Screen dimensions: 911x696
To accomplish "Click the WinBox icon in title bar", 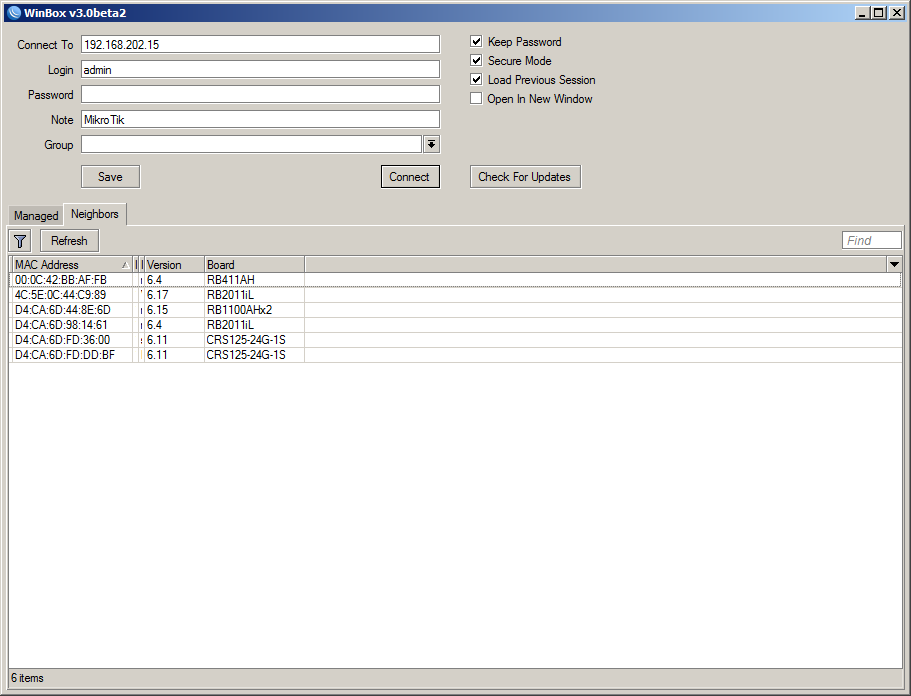I will click(13, 12).
